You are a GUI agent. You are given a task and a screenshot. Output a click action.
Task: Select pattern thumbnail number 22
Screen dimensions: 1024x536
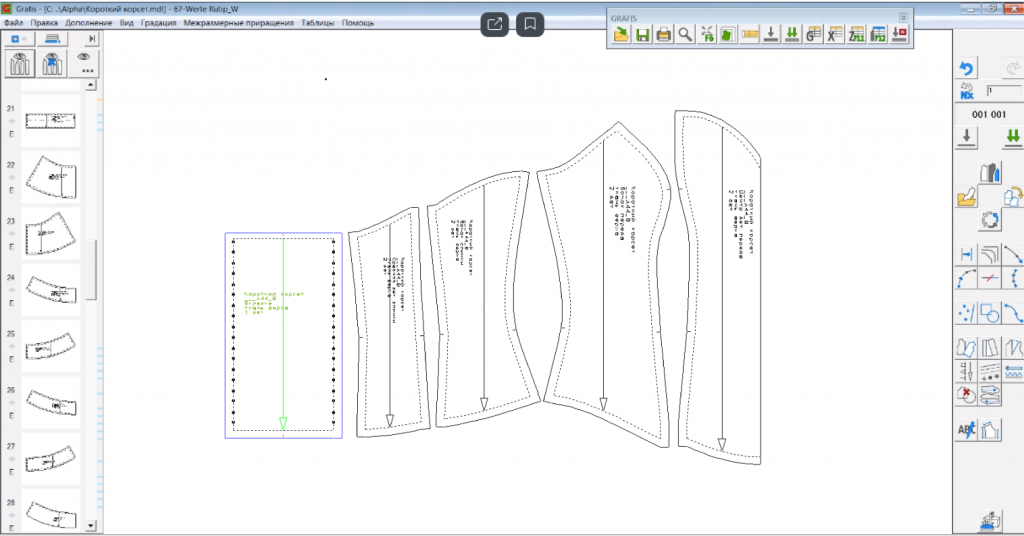(x=51, y=176)
